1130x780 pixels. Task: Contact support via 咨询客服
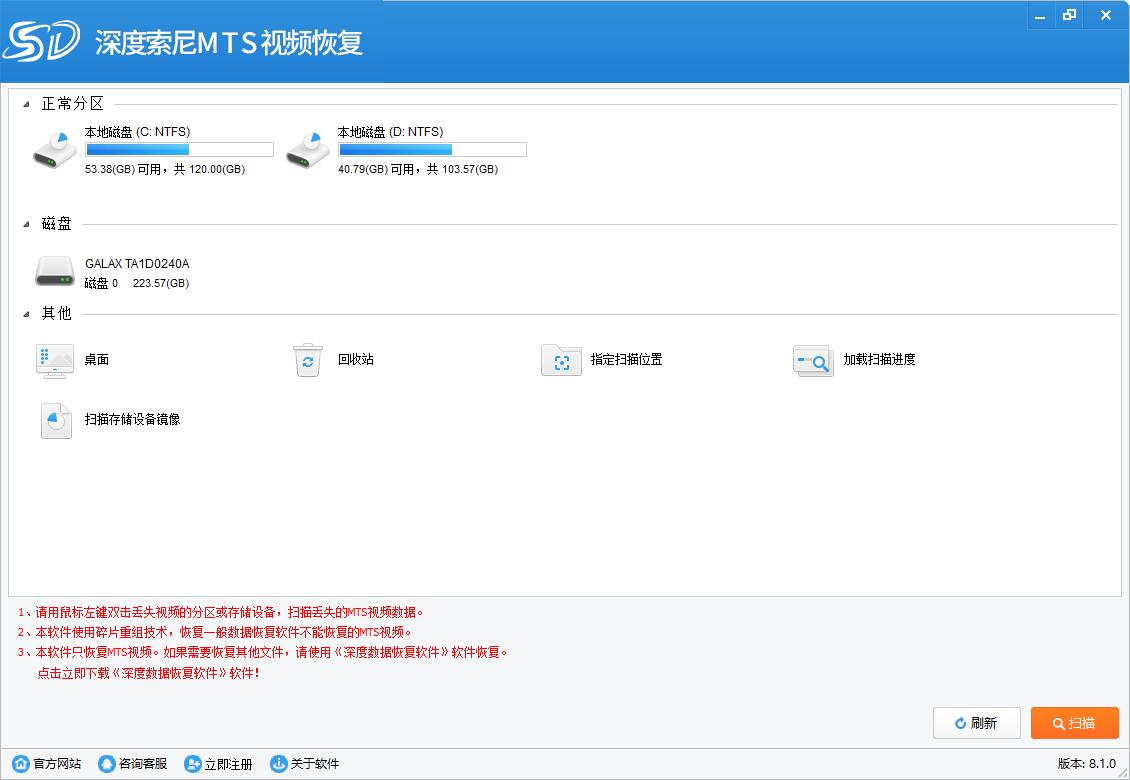[x=133, y=764]
